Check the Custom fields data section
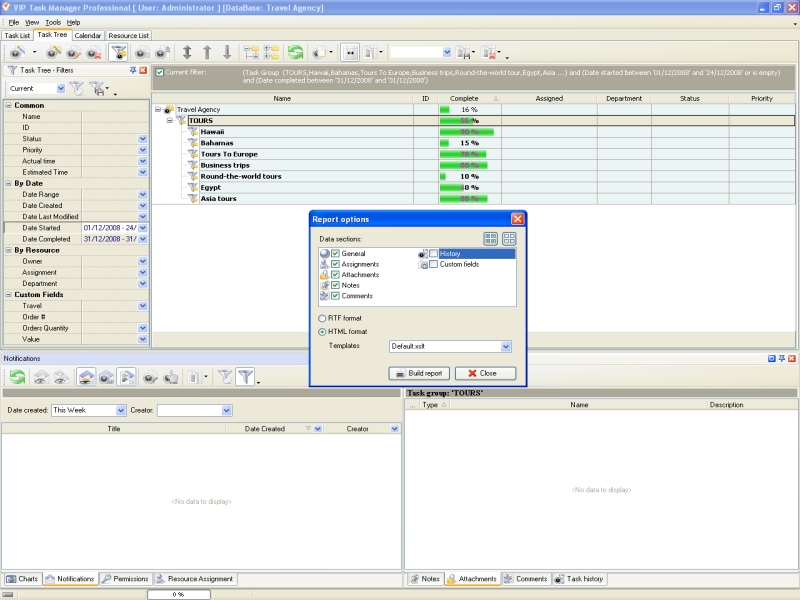Image resolution: width=800 pixels, height=600 pixels. 433,264
